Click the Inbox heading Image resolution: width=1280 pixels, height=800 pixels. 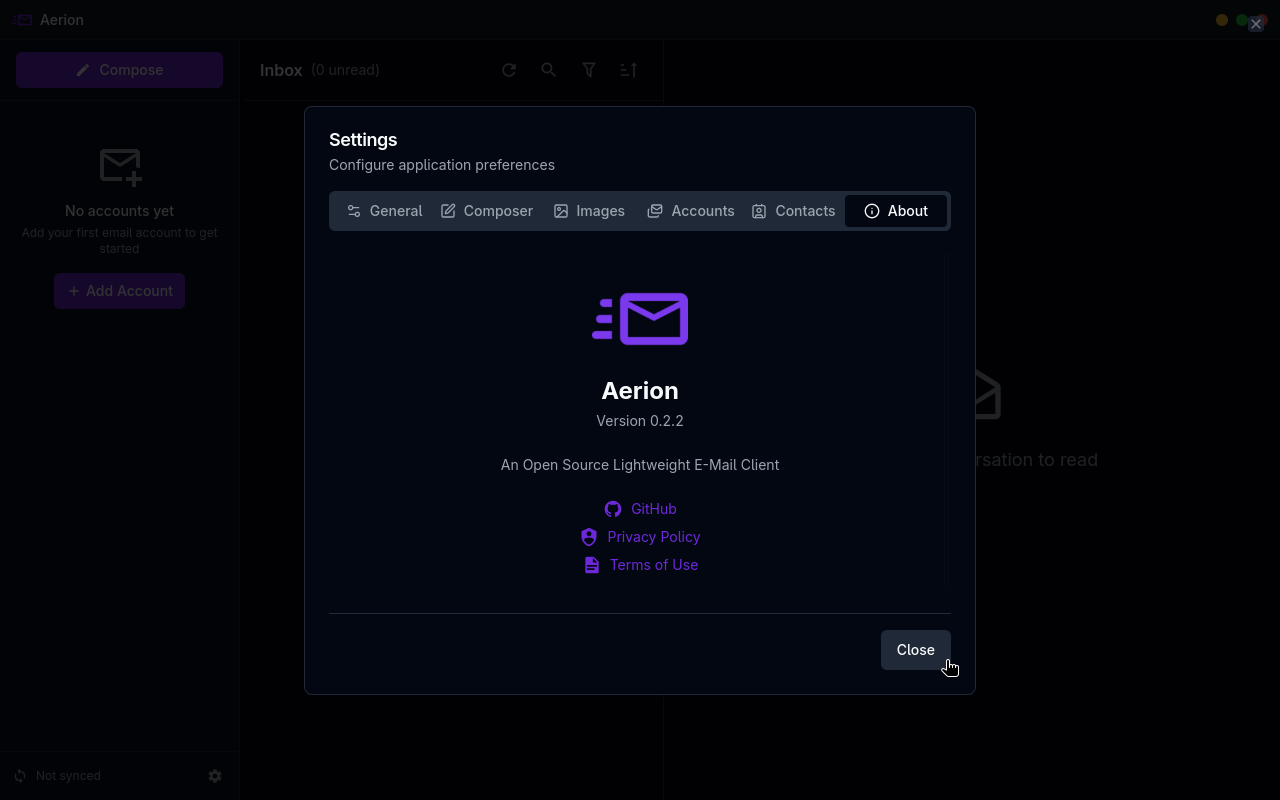pyautogui.click(x=281, y=70)
